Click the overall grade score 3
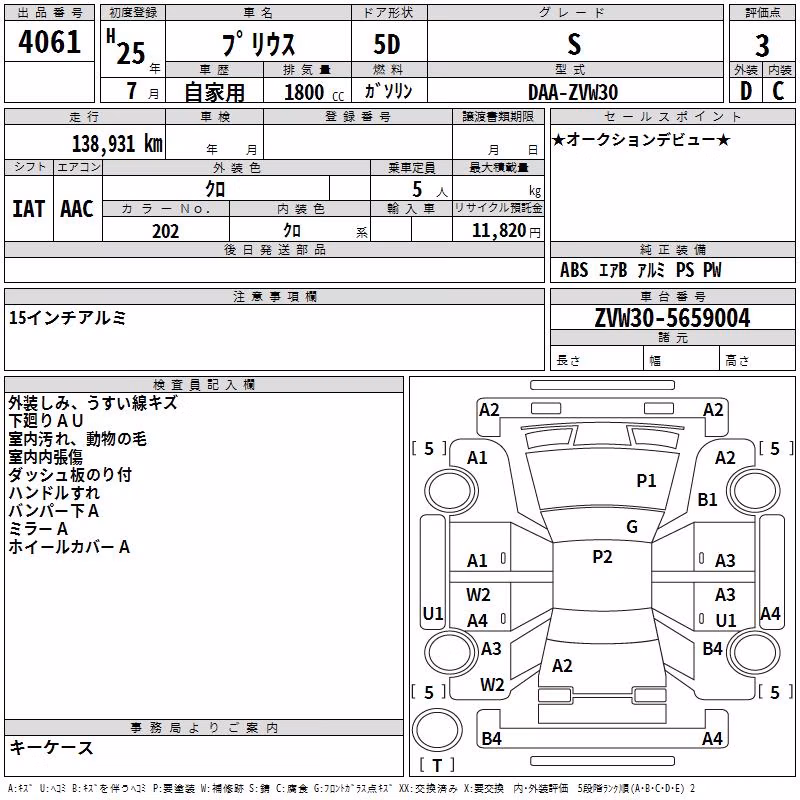800x800 pixels. [762, 45]
